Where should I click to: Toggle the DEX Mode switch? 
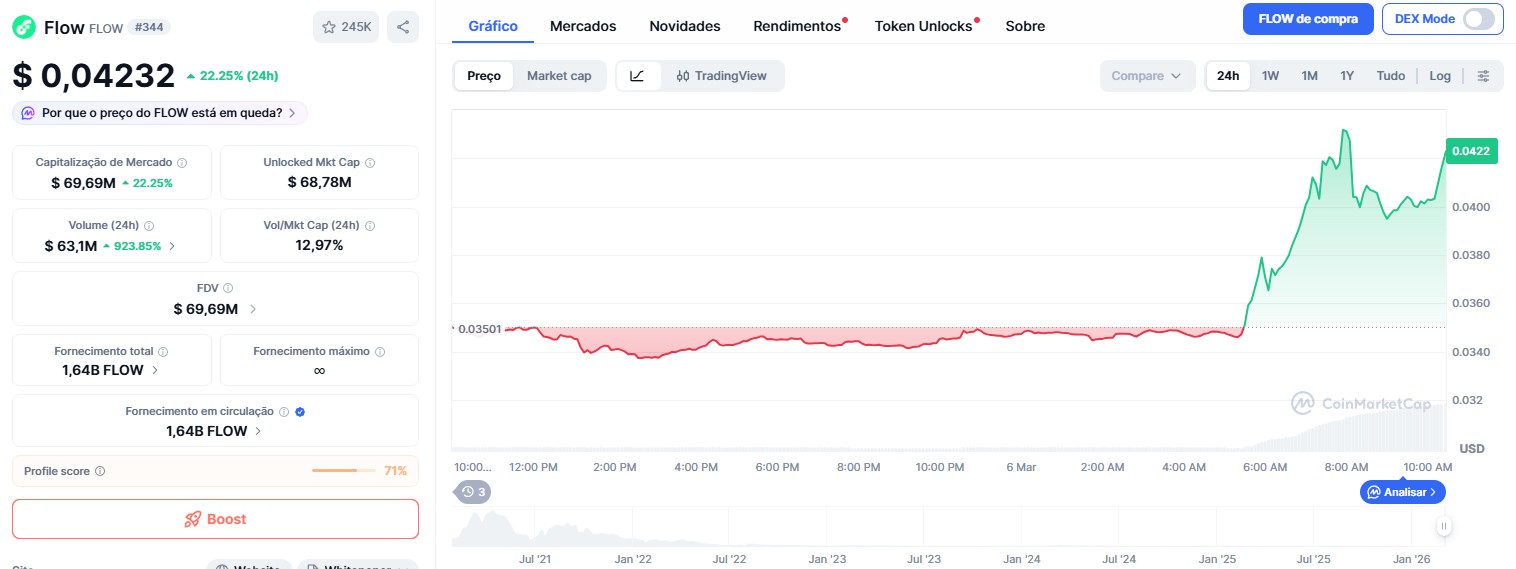[1479, 19]
